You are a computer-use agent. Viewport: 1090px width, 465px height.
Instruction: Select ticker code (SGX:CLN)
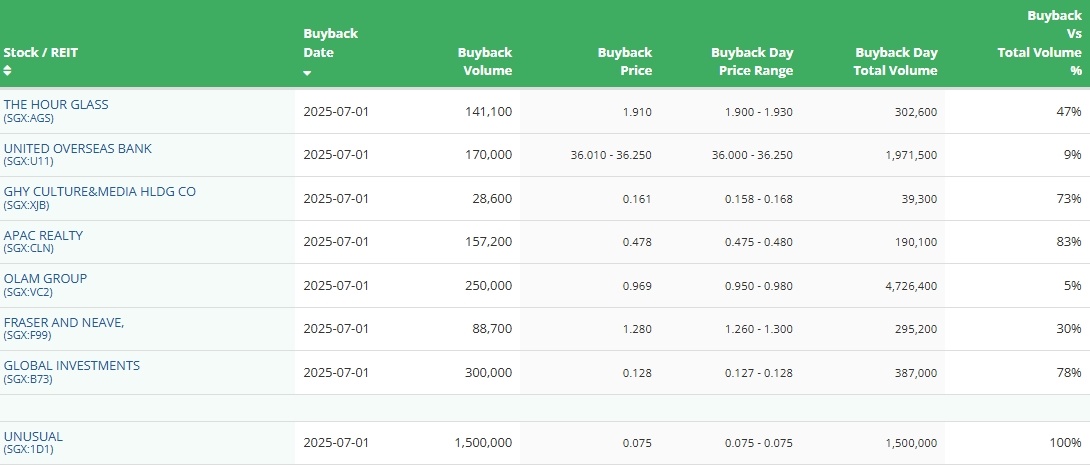29,248
